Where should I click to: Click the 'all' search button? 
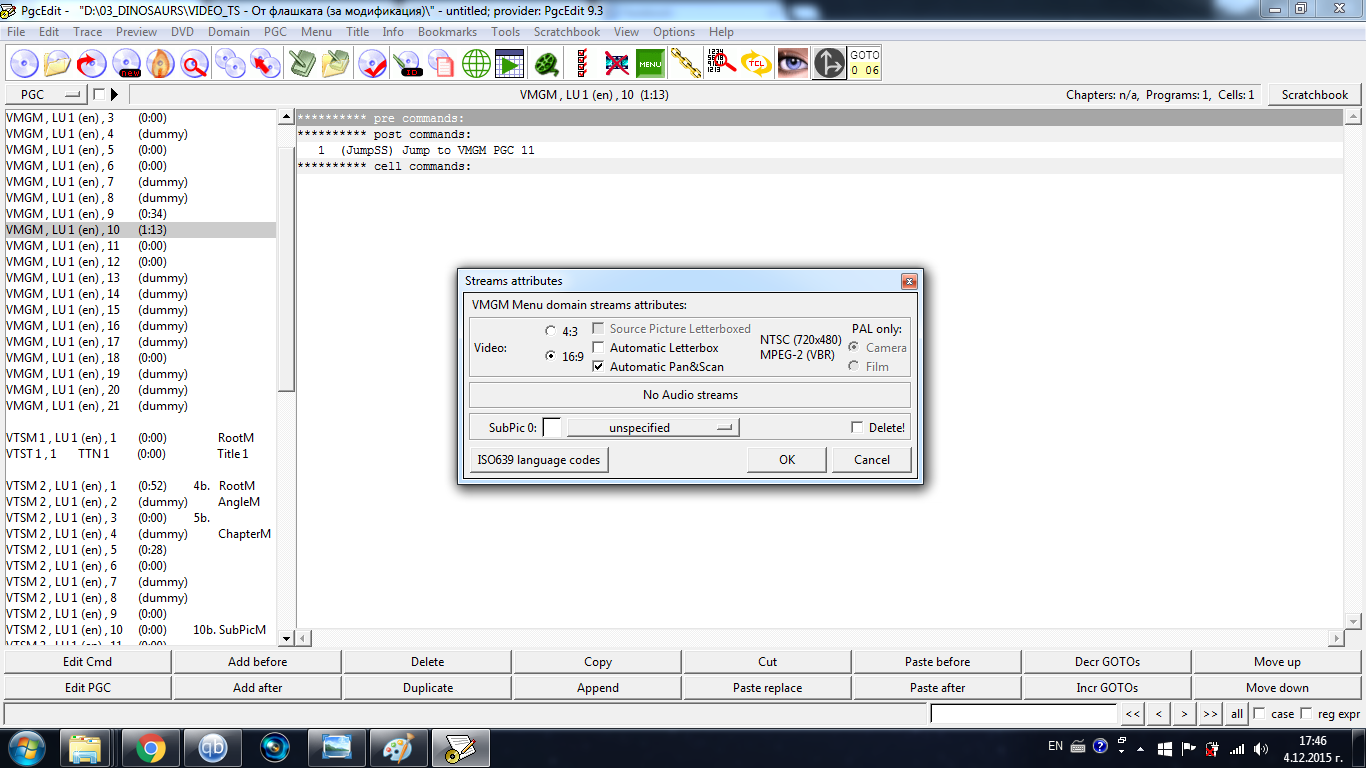point(1237,714)
